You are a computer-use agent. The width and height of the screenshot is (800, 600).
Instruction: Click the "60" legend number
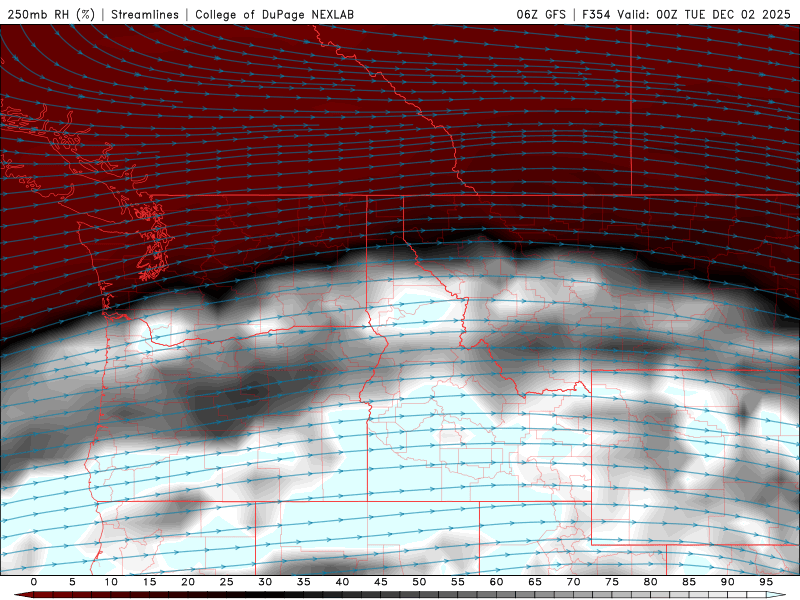pyautogui.click(x=496, y=582)
